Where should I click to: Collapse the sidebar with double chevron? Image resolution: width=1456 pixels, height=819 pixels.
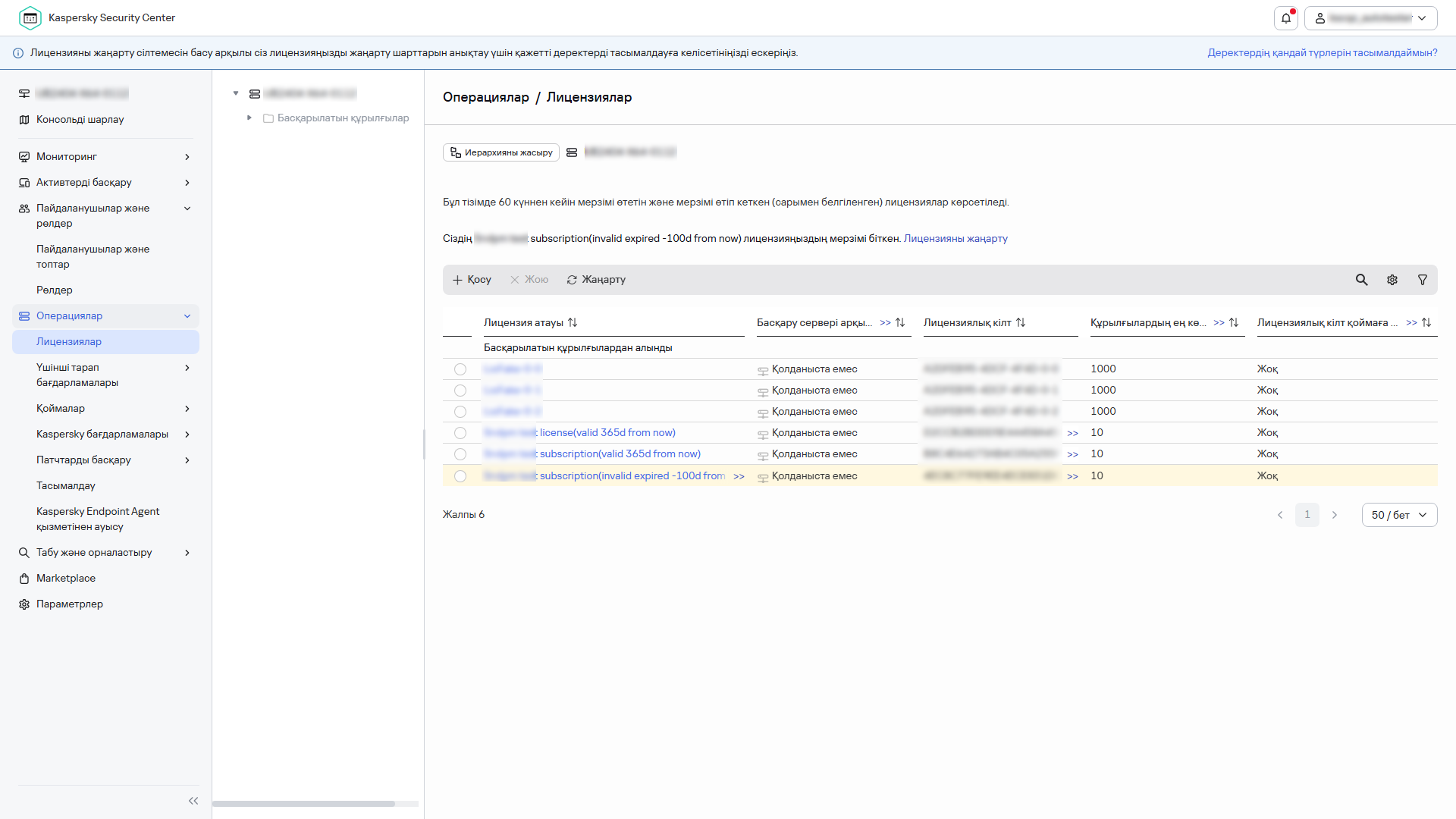(193, 801)
